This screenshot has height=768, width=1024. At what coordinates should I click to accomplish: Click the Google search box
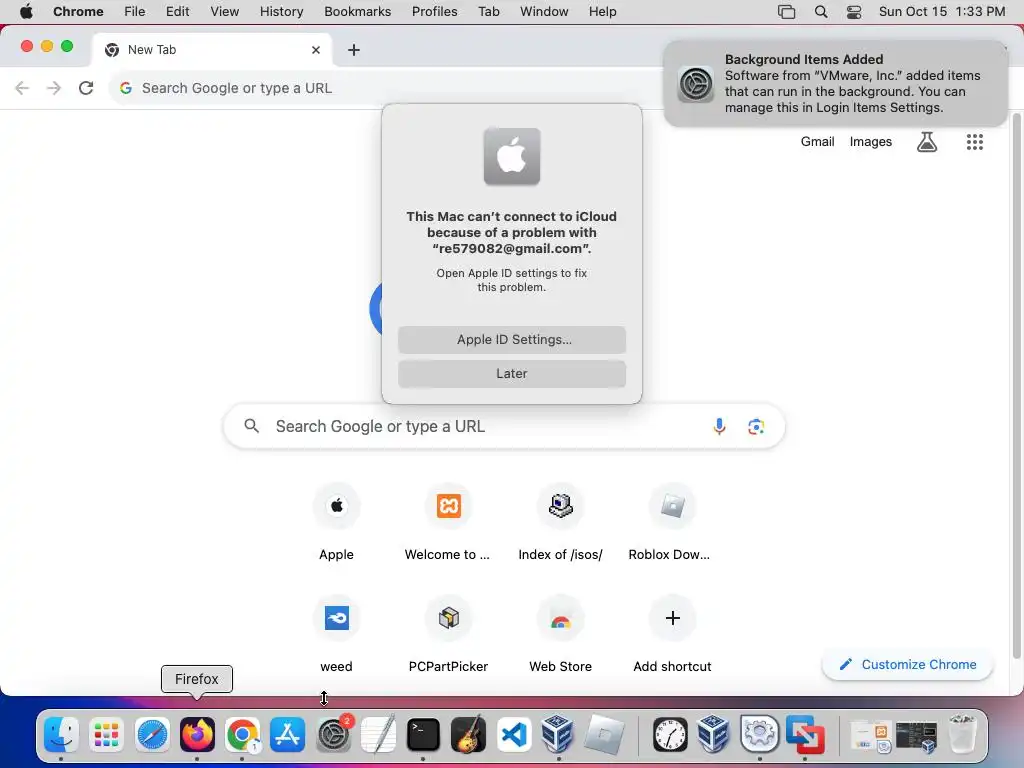503,426
